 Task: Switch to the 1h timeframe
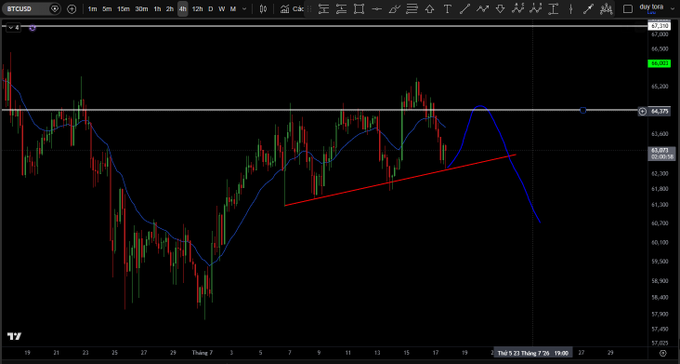pyautogui.click(x=157, y=9)
